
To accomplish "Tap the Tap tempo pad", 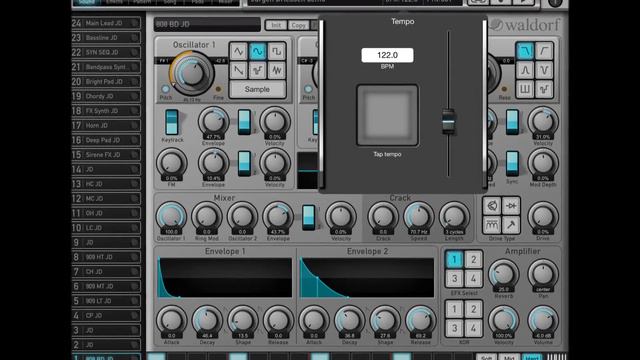I will (387, 116).
